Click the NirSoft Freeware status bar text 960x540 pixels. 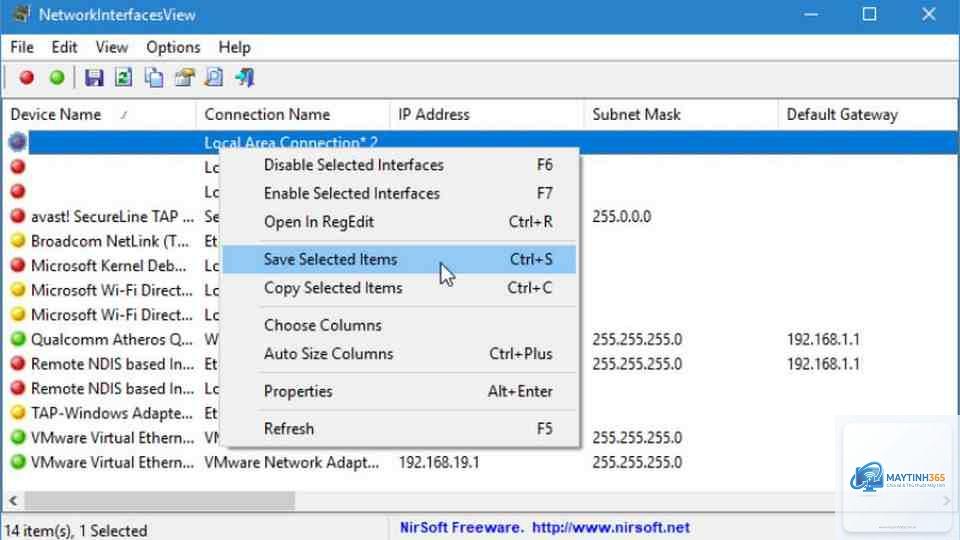tap(461, 527)
